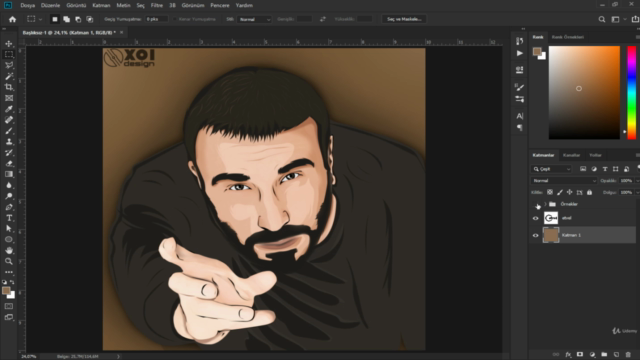This screenshot has width=640, height=360.
Task: Select the Pen tool
Action: click(x=9, y=207)
